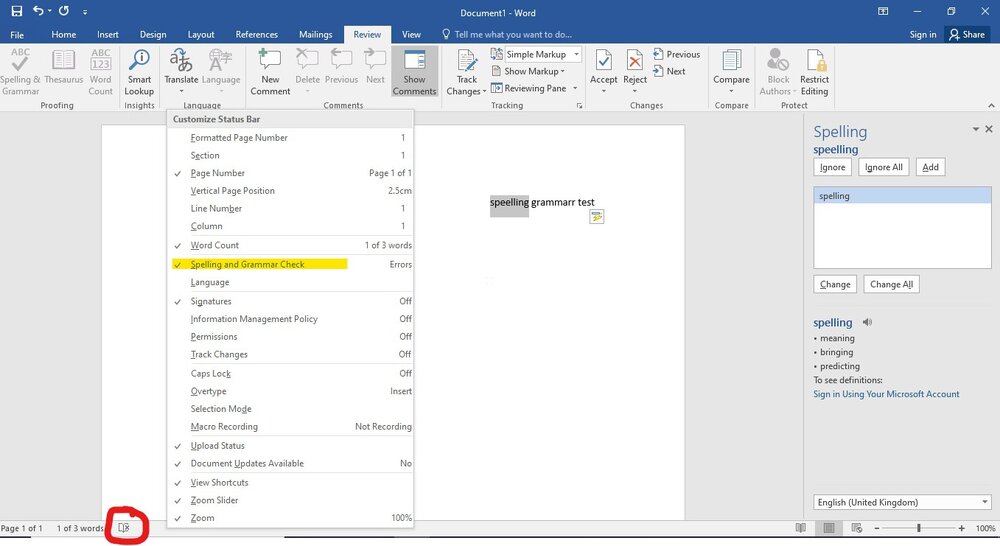Open the Translate tool
Image resolution: width=1000 pixels, height=546 pixels.
click(x=181, y=71)
